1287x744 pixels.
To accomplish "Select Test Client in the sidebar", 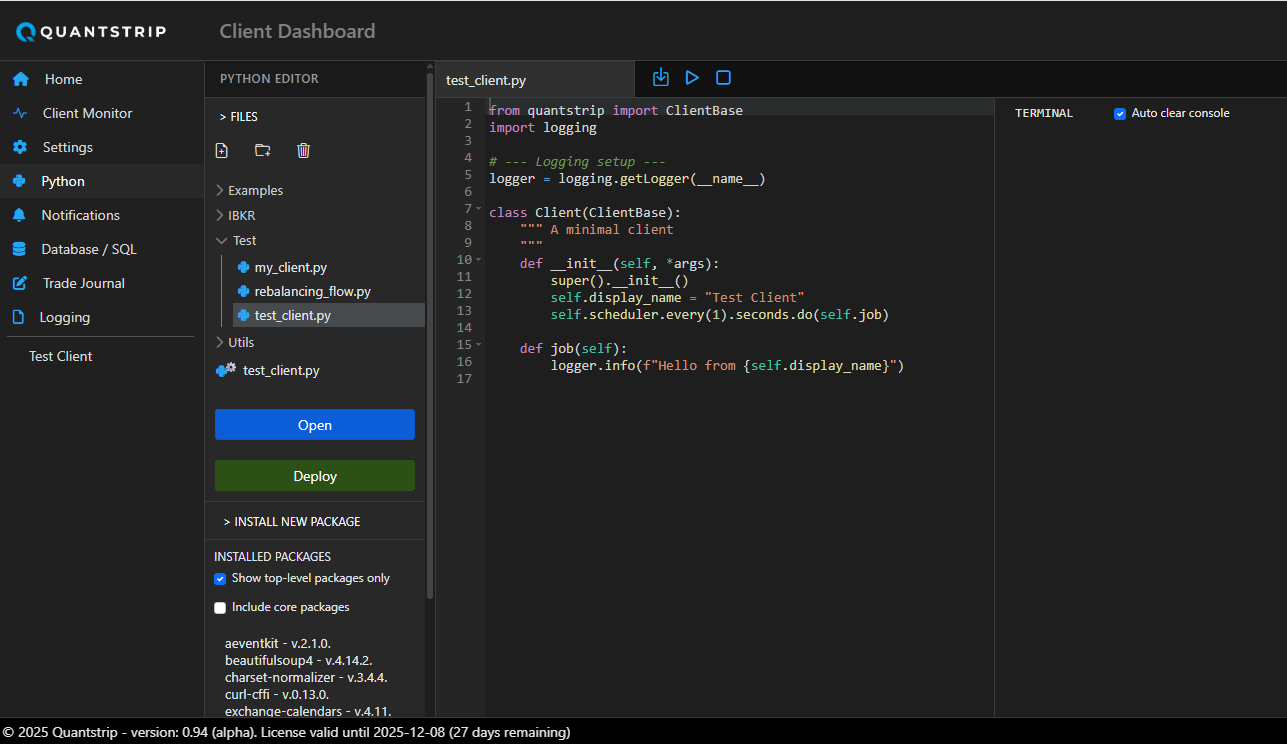I will tap(61, 356).
